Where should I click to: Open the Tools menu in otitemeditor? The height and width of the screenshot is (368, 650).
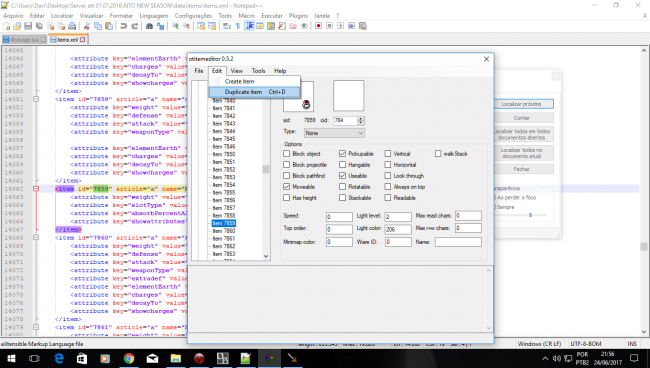point(258,71)
